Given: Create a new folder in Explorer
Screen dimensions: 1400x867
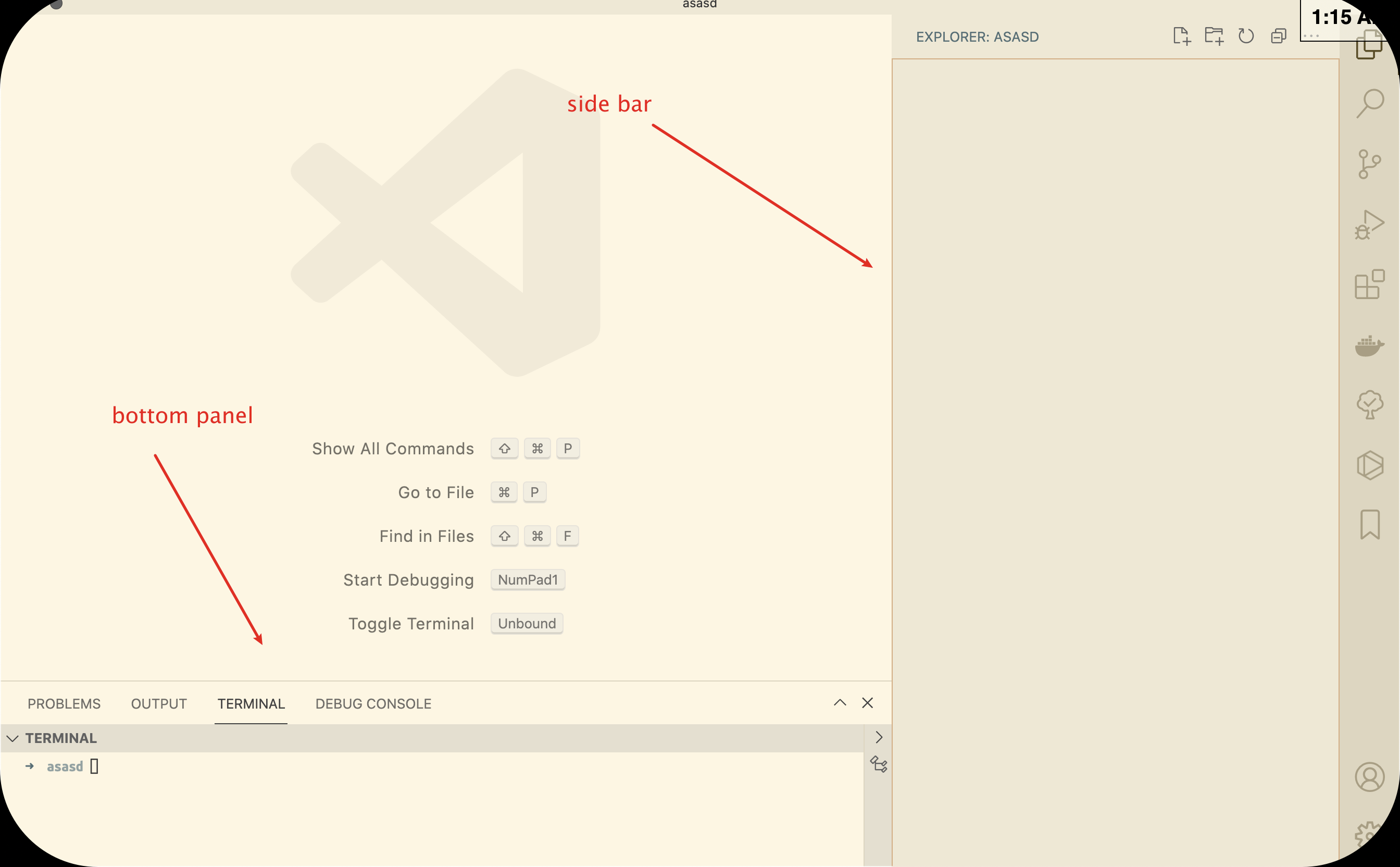Looking at the screenshot, I should pyautogui.click(x=1214, y=36).
